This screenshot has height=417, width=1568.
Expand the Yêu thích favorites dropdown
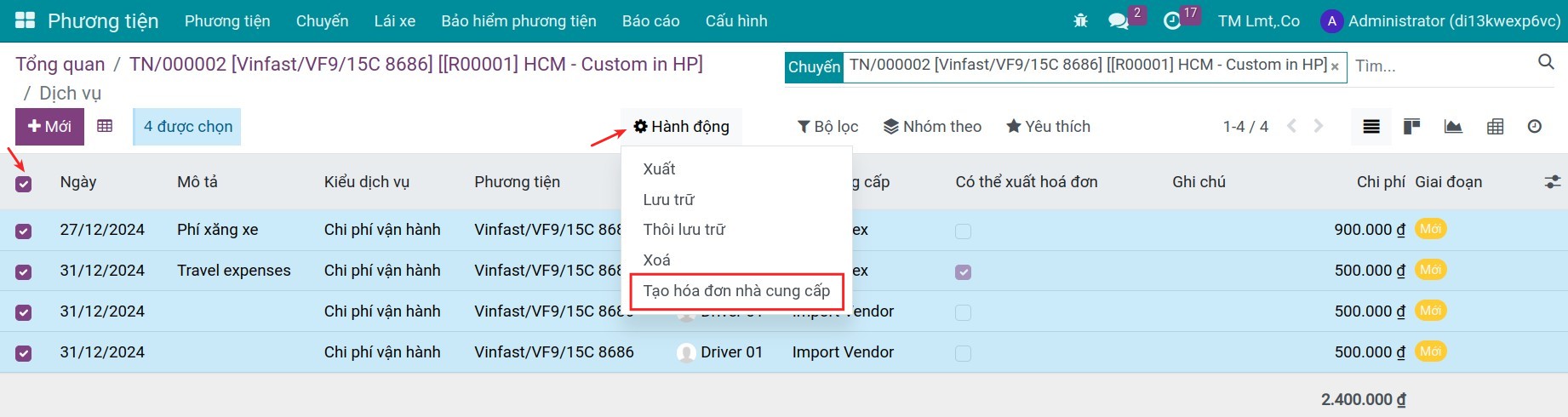(1048, 127)
